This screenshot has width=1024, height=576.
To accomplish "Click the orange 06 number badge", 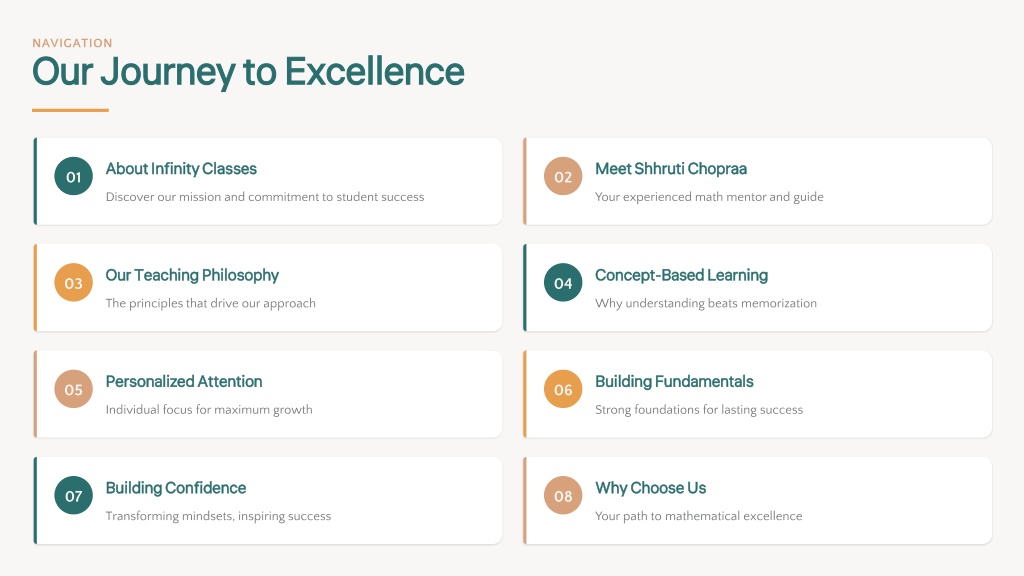I will [x=563, y=389].
